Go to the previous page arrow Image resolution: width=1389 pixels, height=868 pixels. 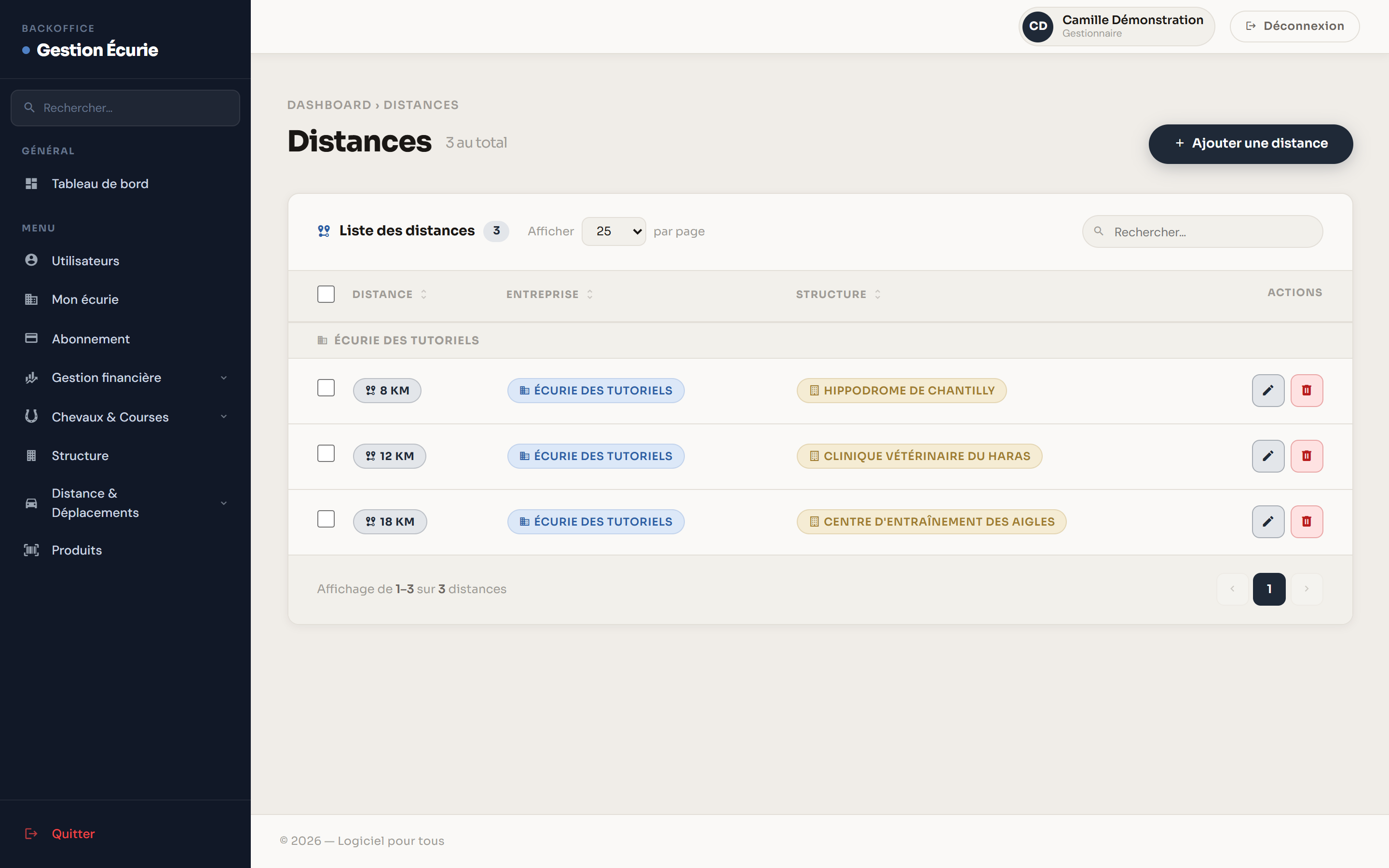[x=1232, y=588]
